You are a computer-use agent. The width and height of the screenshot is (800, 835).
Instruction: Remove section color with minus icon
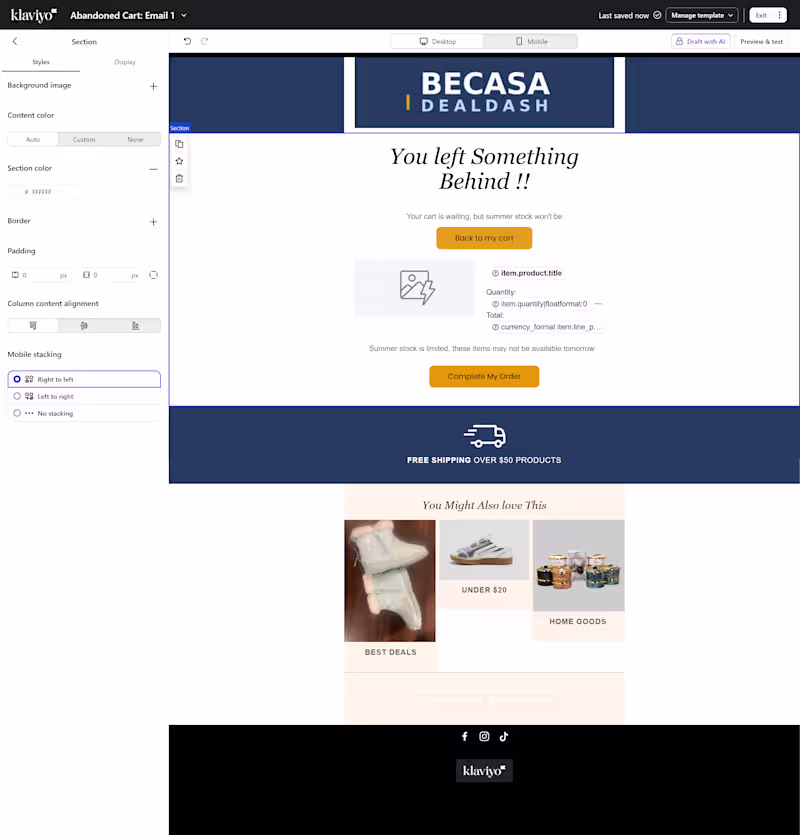coord(153,169)
